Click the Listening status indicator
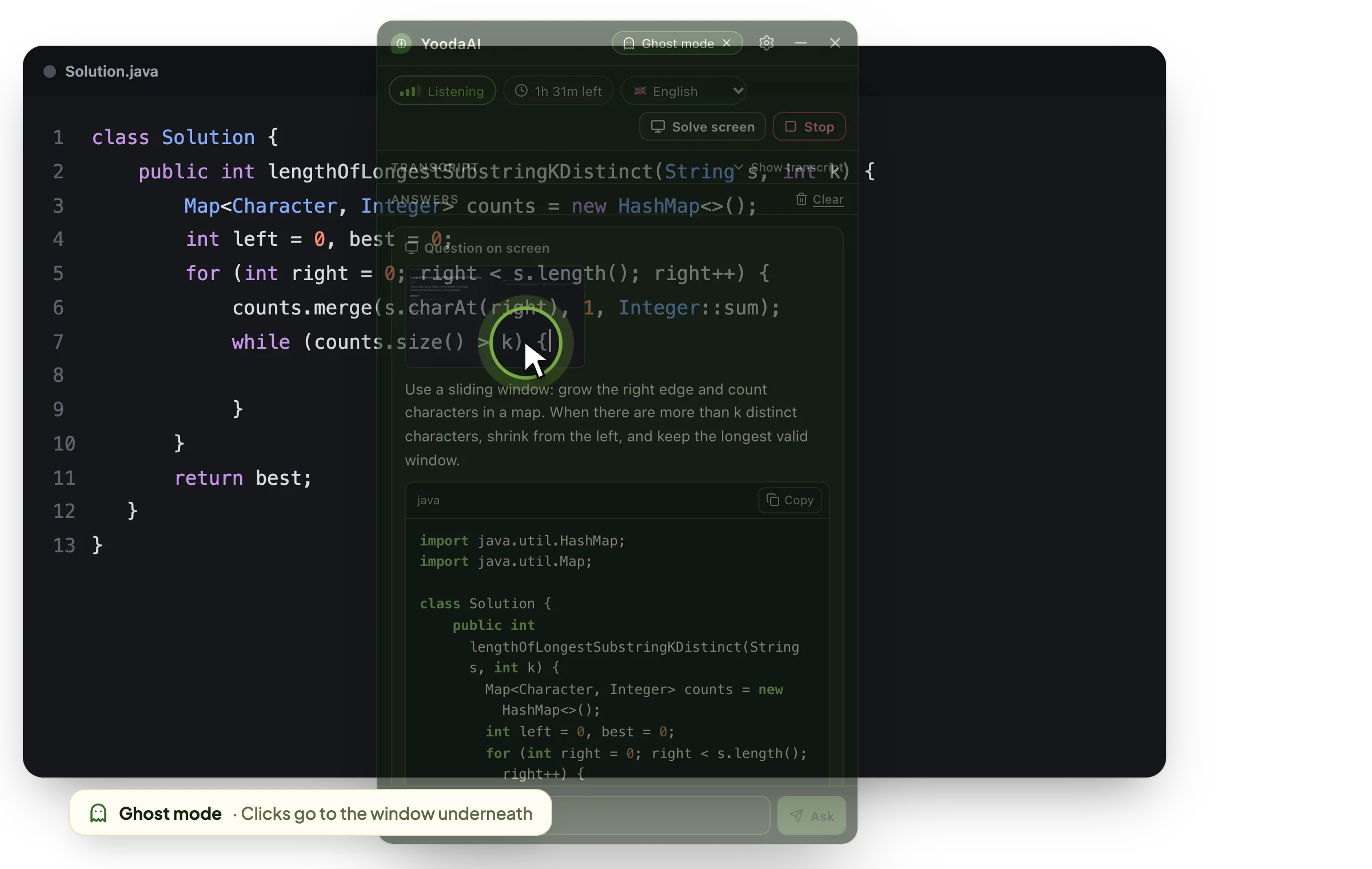1372x869 pixels. [442, 91]
